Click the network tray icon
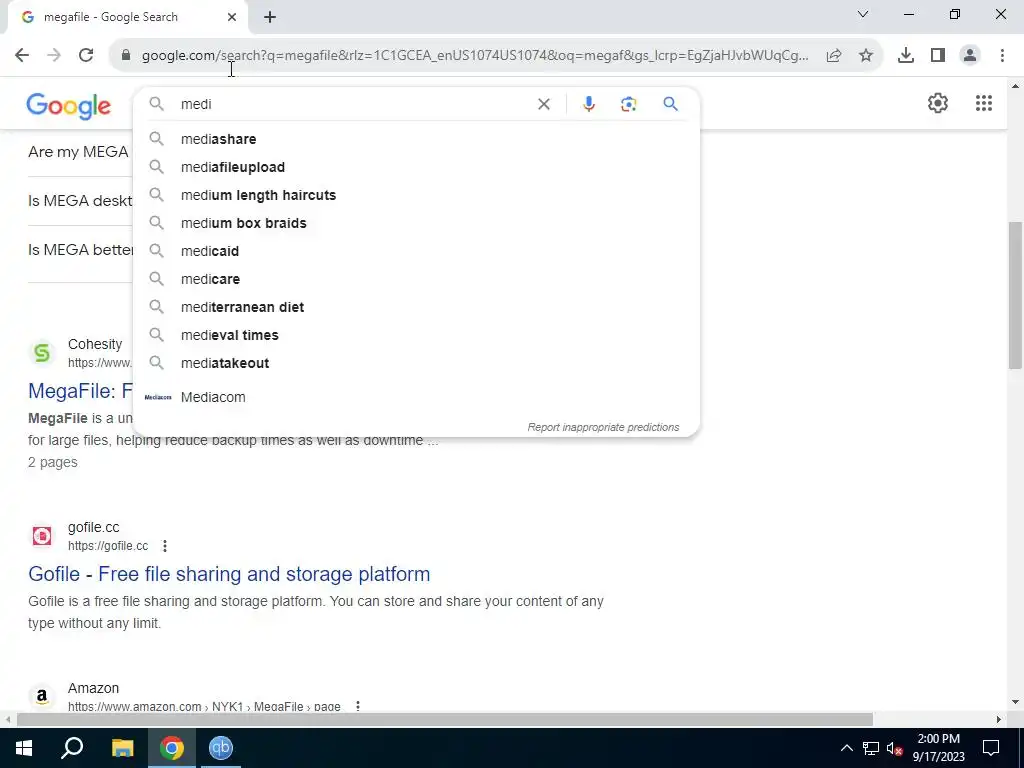 coord(871,748)
